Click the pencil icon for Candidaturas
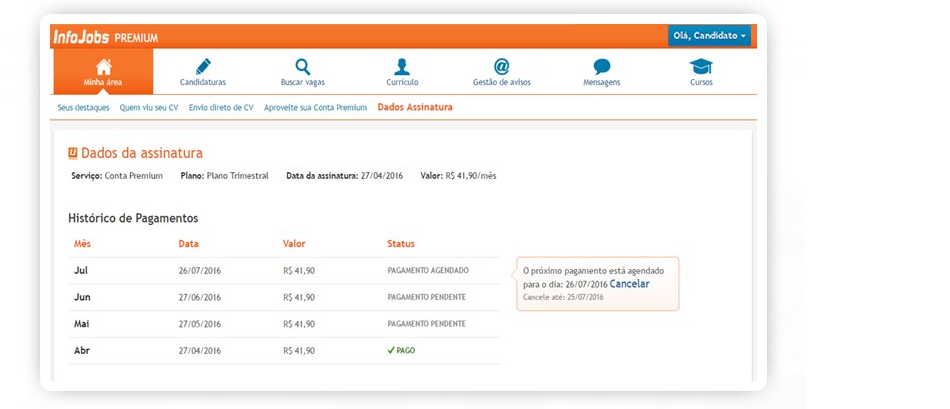This screenshot has width=950, height=409. point(203,66)
